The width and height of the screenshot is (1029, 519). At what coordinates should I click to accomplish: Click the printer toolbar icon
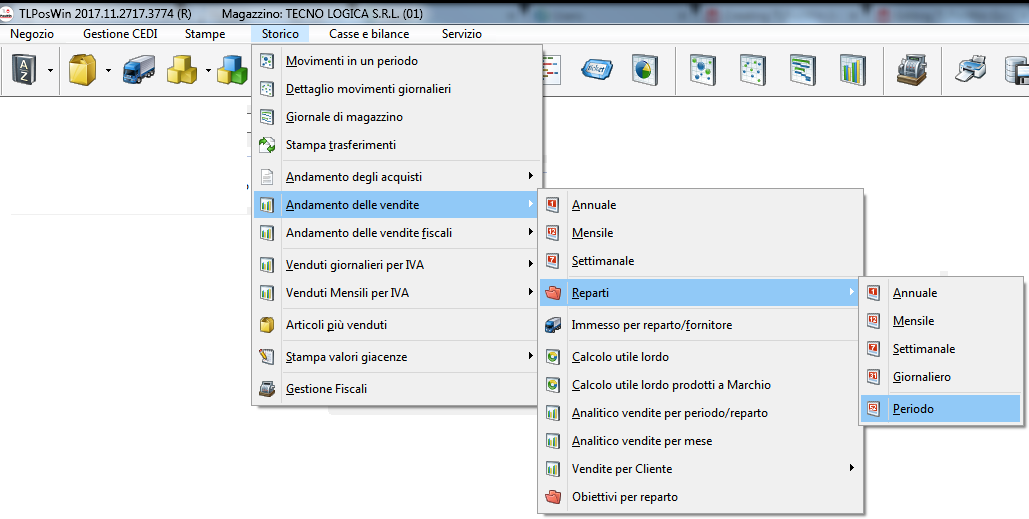pyautogui.click(x=972, y=70)
